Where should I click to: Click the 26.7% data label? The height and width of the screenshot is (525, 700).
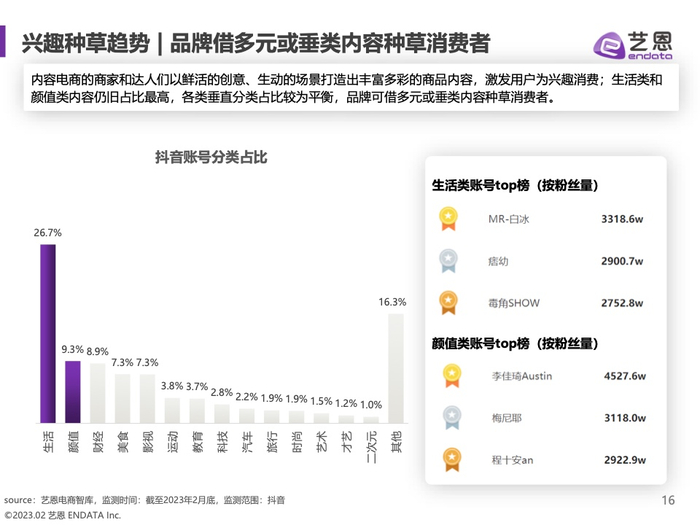coord(48,233)
